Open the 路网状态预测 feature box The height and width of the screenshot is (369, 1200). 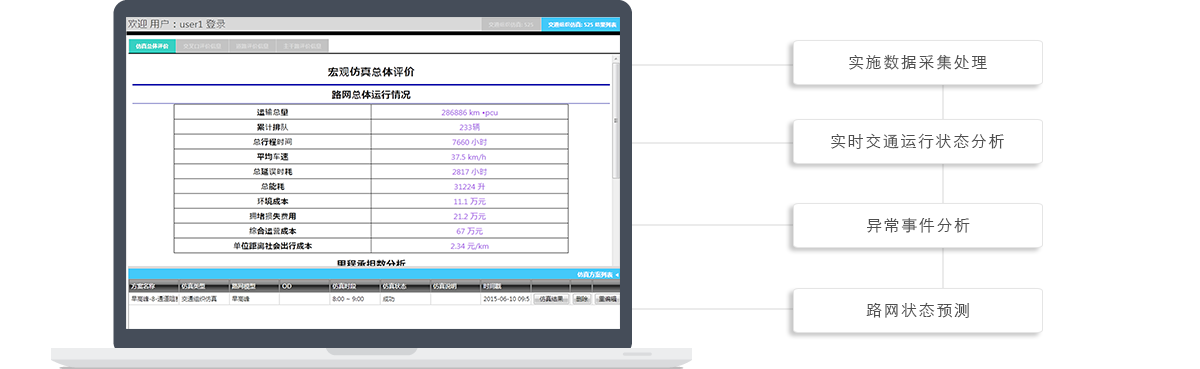[x=917, y=310]
